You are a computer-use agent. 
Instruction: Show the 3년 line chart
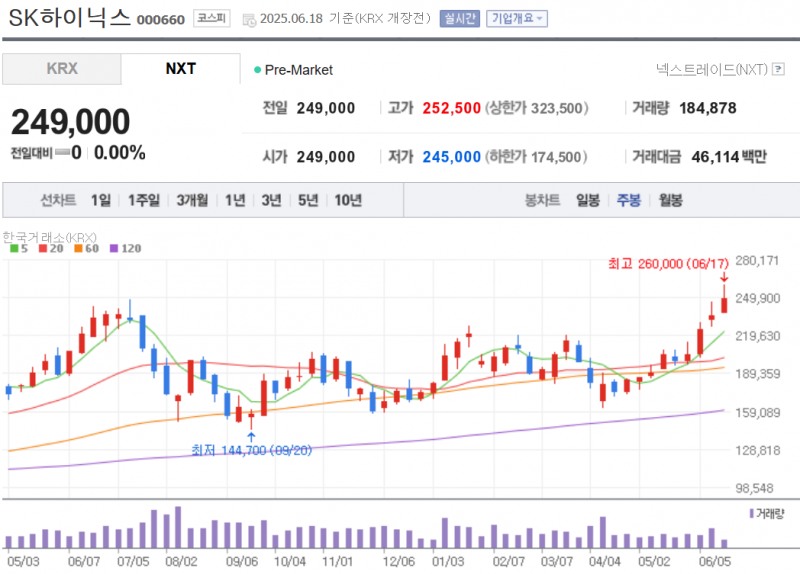click(271, 200)
